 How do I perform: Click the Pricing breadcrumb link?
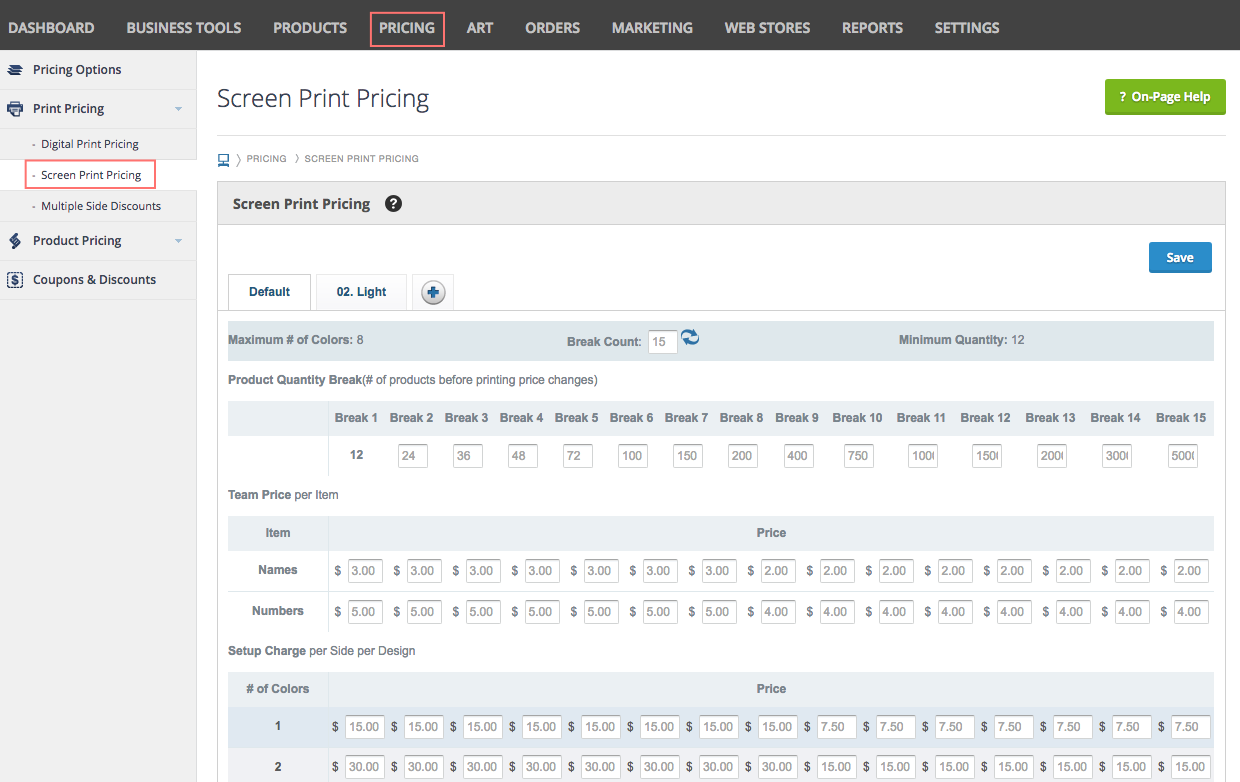point(266,158)
